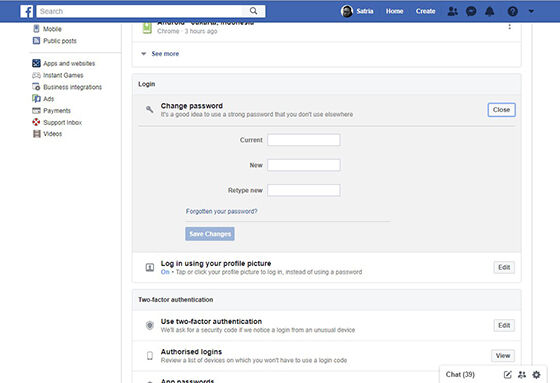Screen dimensions: 560x383
Task: Open Create in the top bar
Action: click(425, 11)
